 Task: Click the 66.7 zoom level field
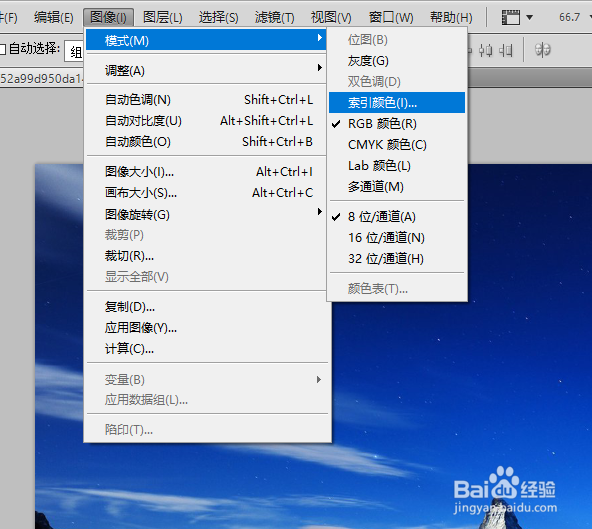[x=569, y=17]
